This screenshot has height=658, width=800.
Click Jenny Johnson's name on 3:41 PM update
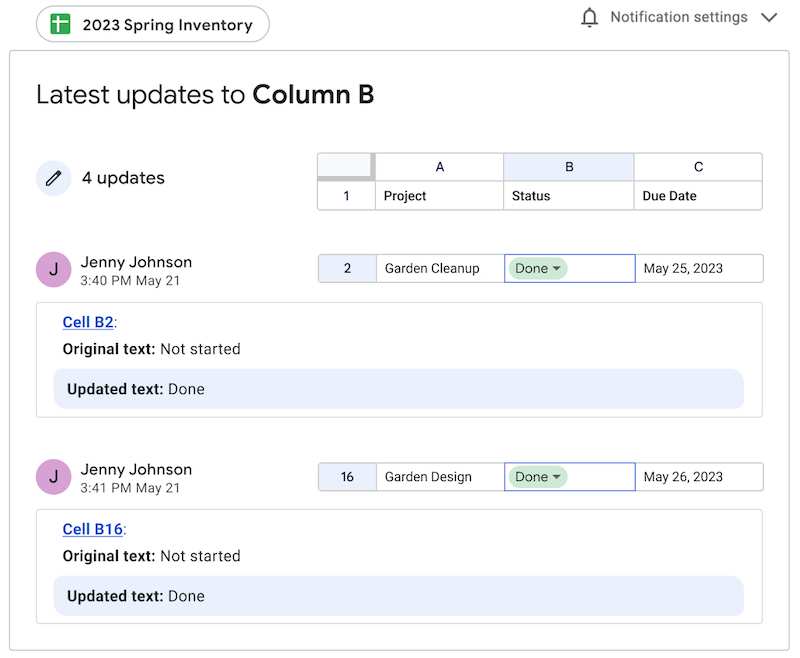136,469
